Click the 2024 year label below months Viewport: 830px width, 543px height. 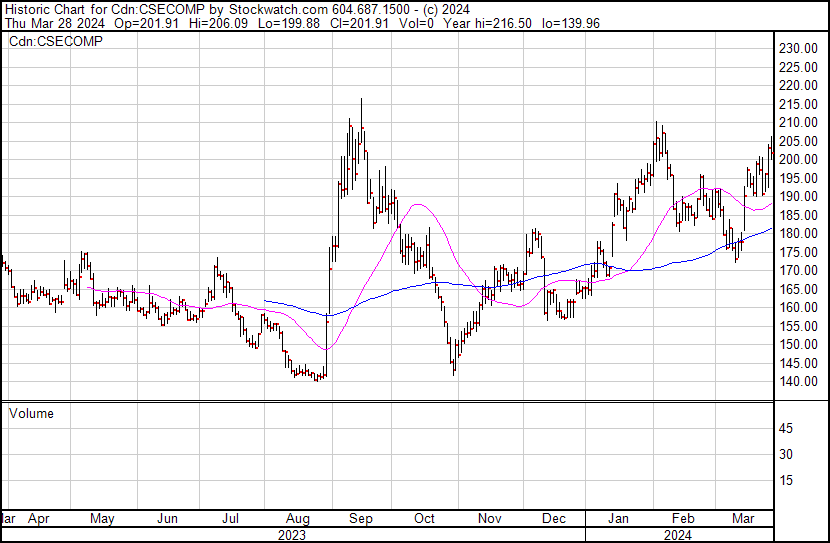(680, 534)
